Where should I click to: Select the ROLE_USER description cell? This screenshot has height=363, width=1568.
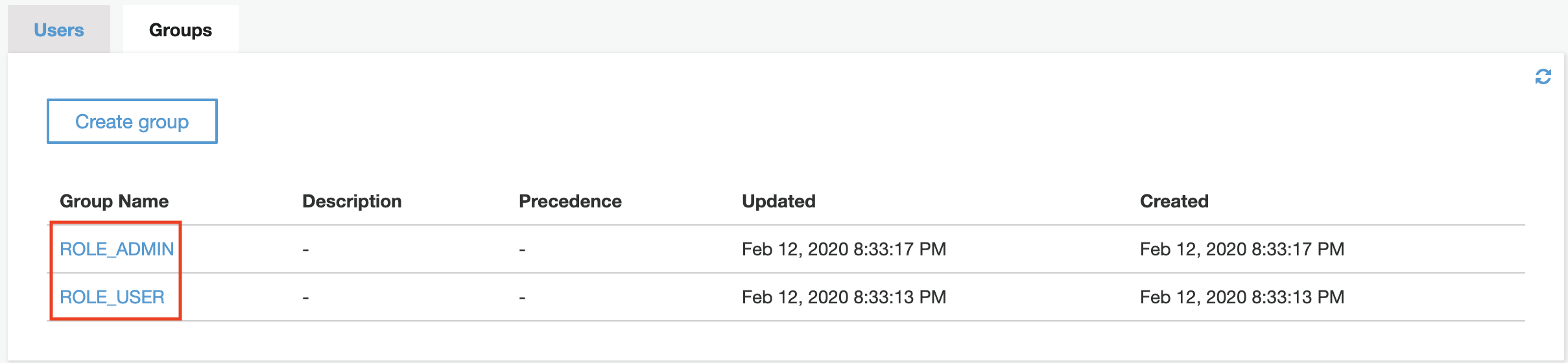point(305,298)
